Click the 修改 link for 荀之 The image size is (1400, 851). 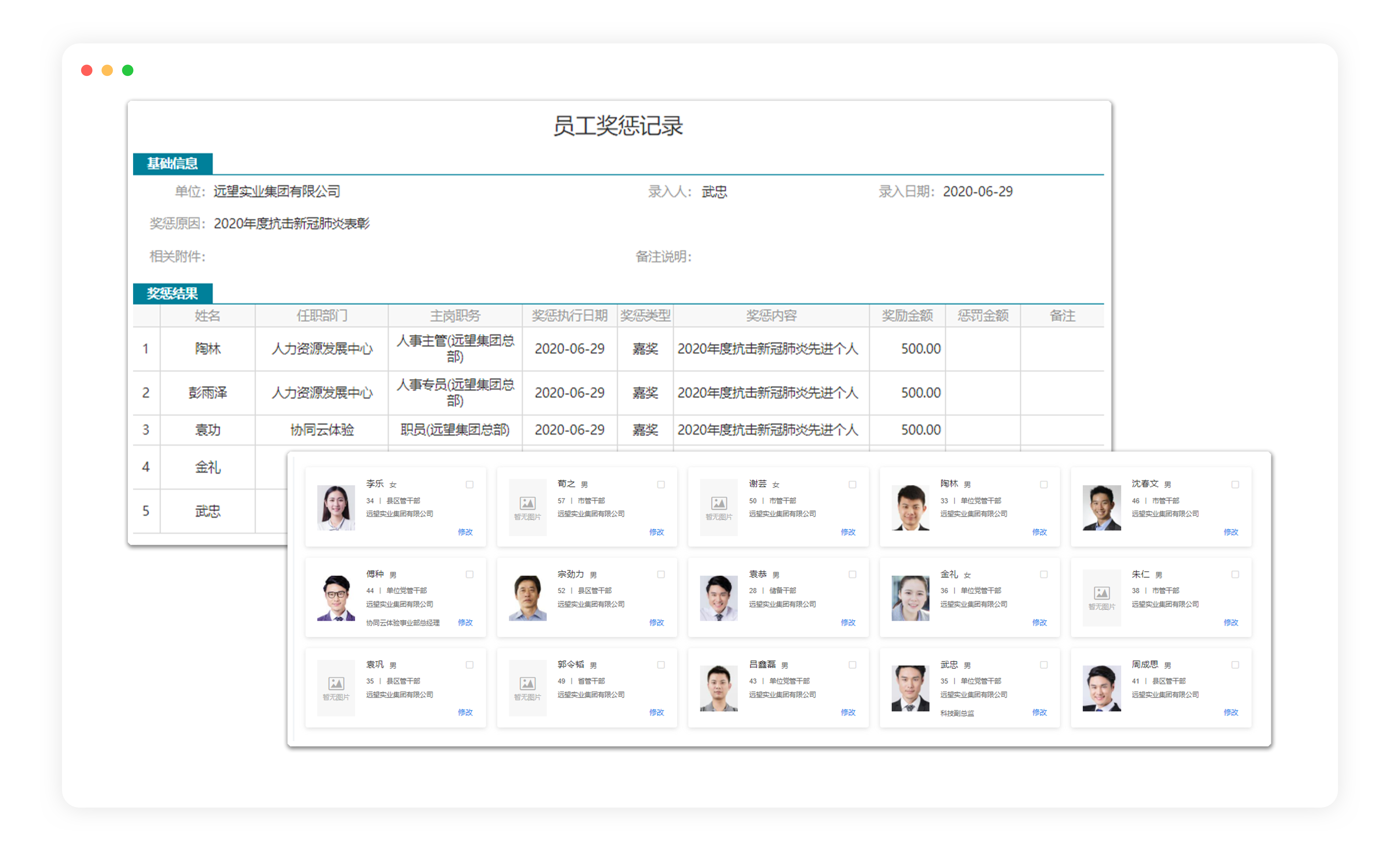coord(657,532)
